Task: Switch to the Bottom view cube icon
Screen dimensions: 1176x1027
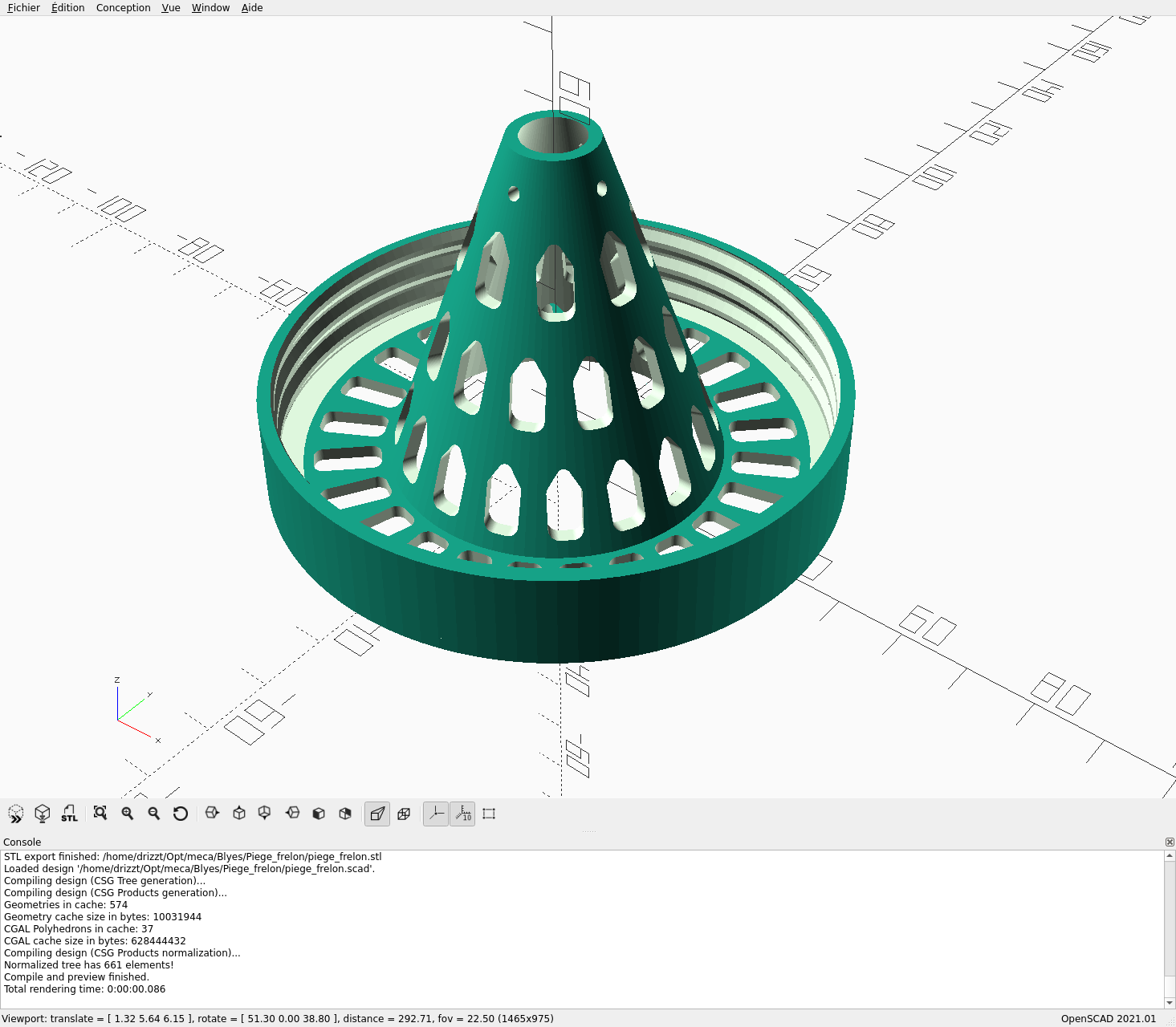Action: click(265, 814)
